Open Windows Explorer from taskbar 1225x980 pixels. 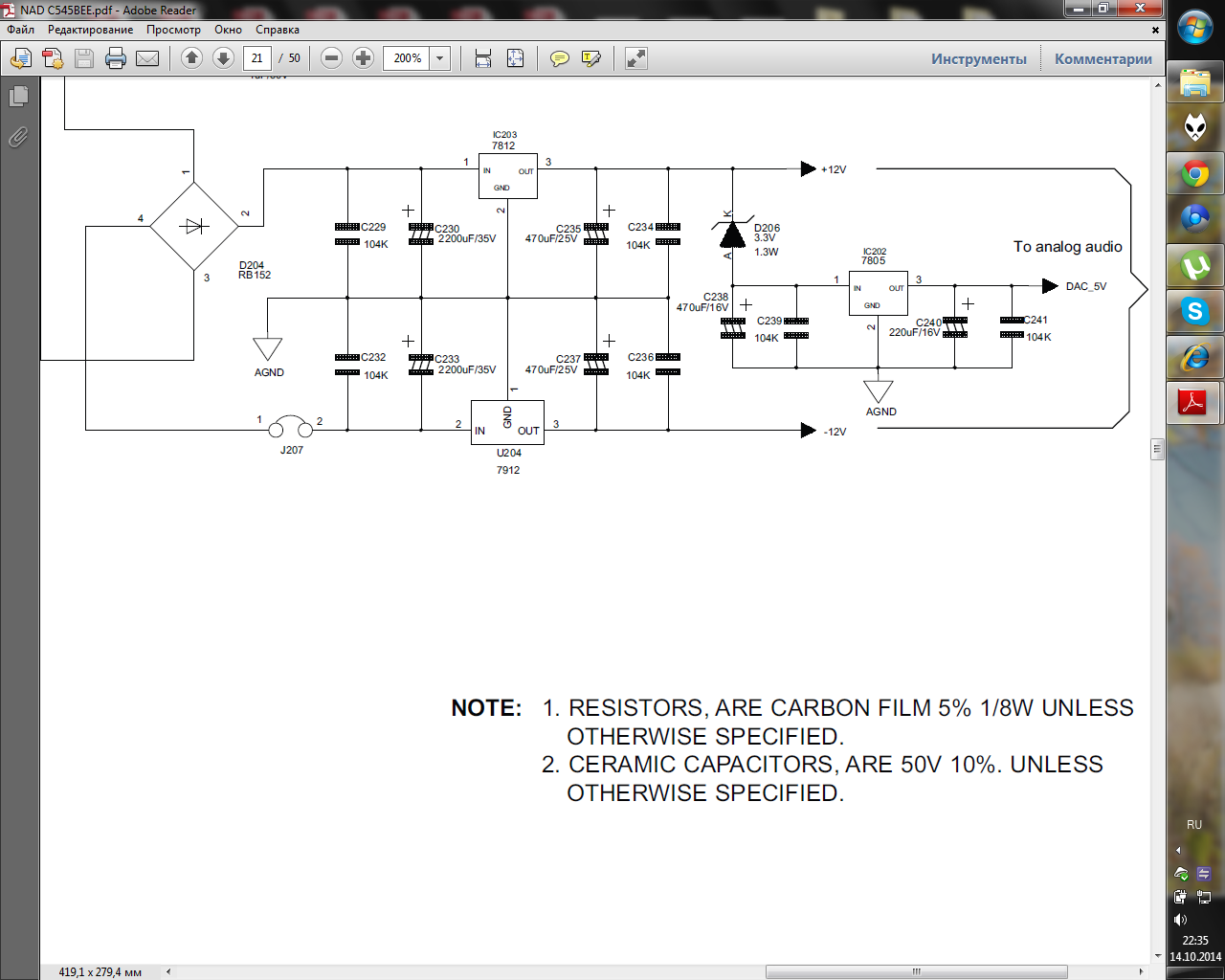point(1195,83)
